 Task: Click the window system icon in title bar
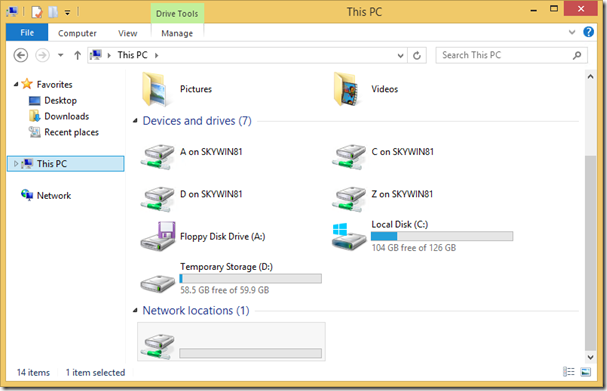12,12
